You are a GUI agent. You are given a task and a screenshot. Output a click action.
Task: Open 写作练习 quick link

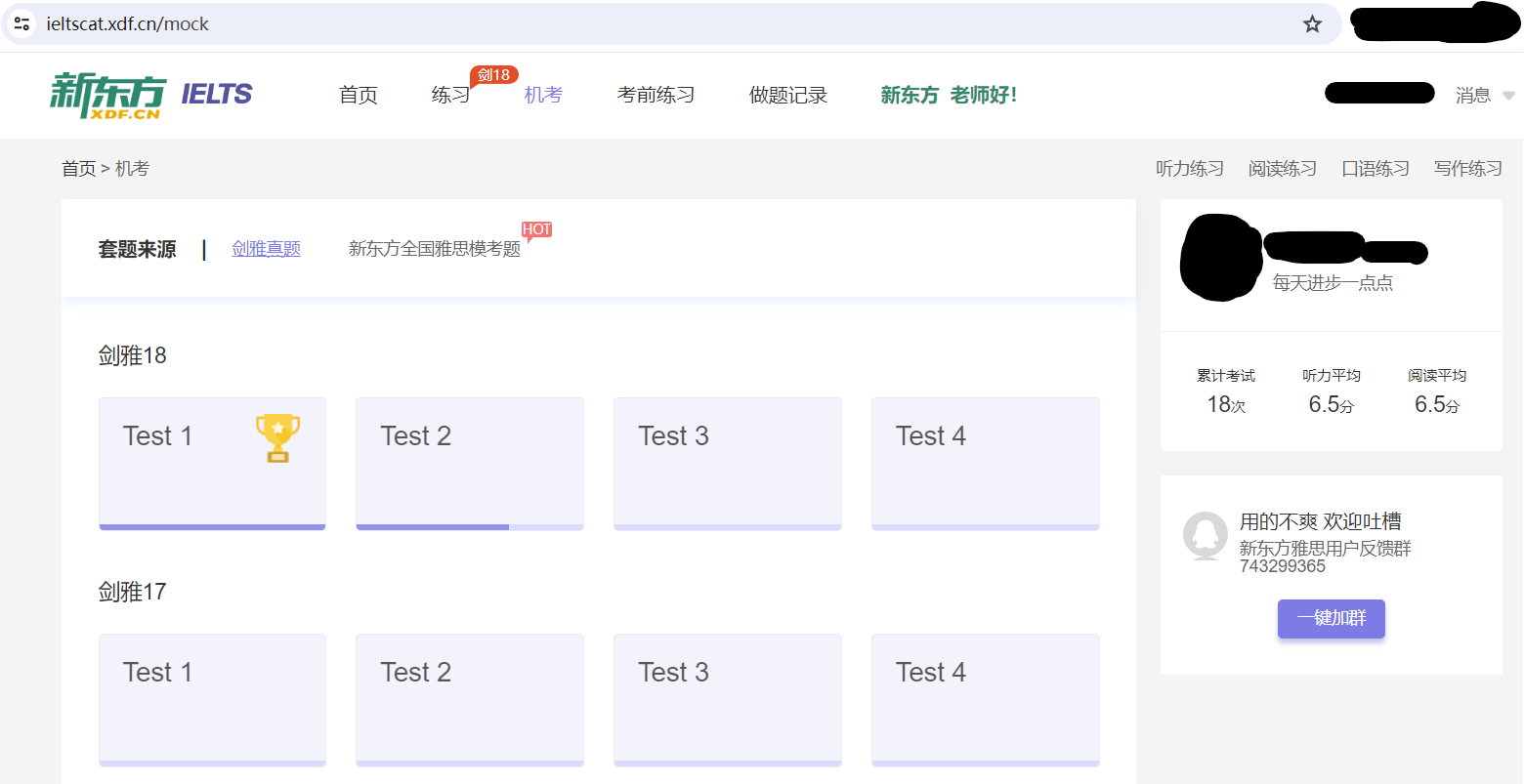point(1468,169)
